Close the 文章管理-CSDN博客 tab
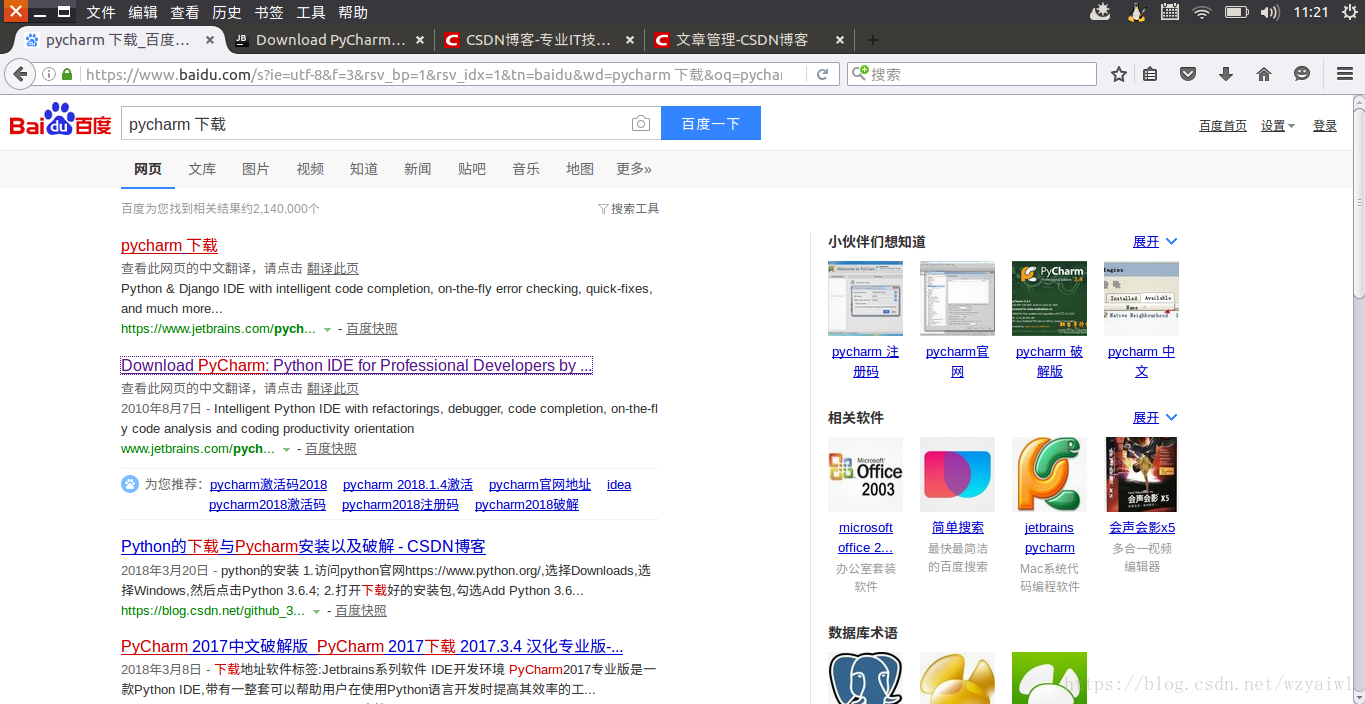Screen dimensions: 1365x704 [x=840, y=40]
